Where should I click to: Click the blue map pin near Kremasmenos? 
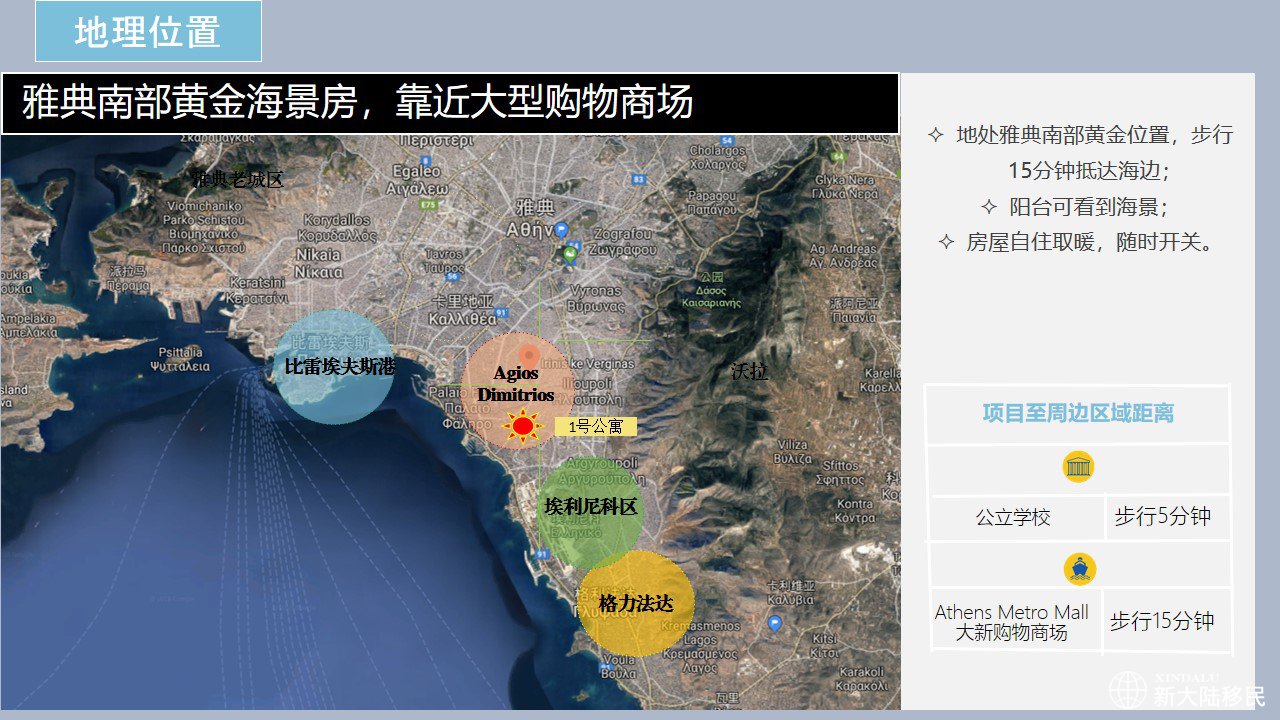[x=774, y=623]
